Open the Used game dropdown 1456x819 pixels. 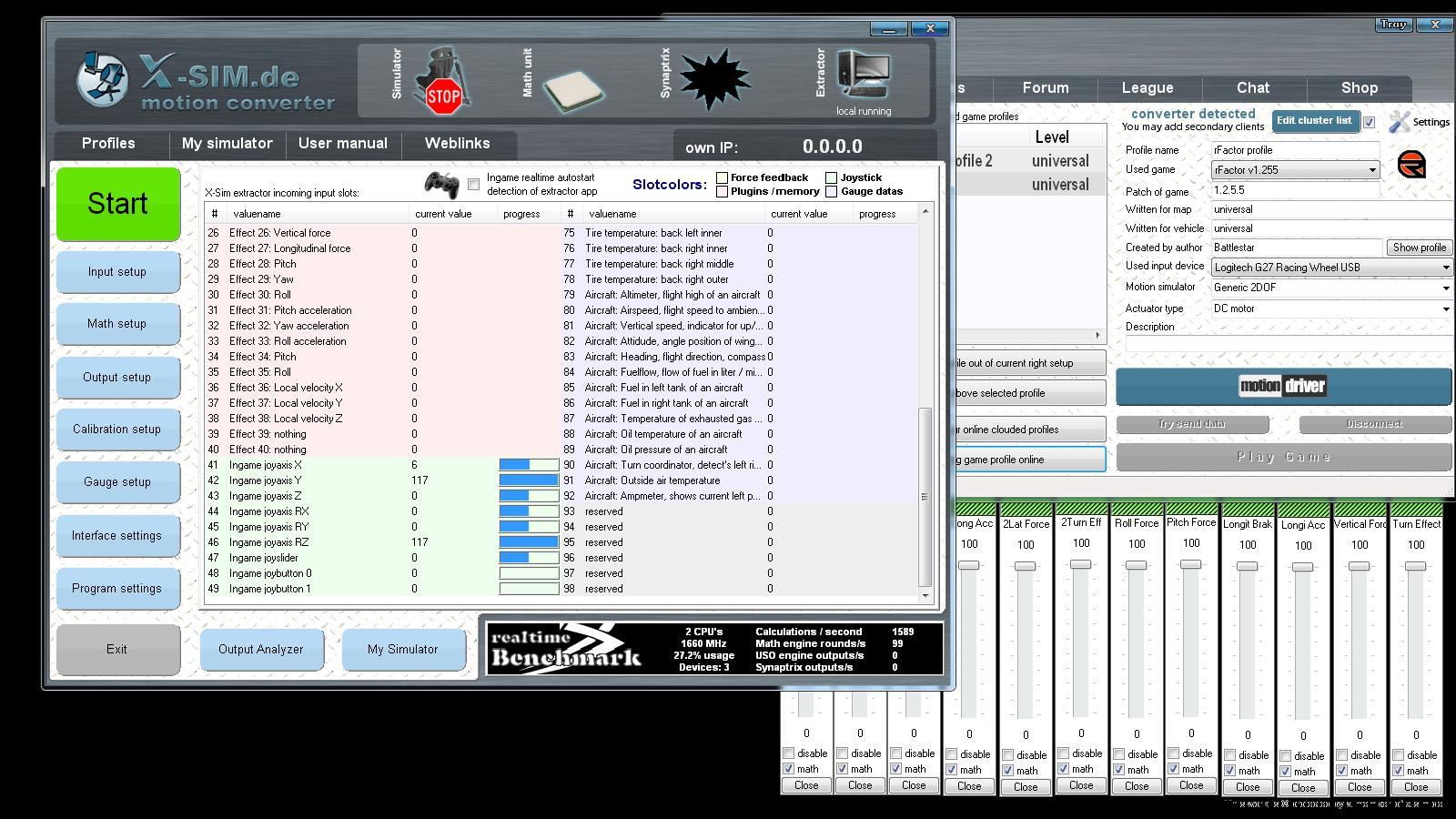[1371, 170]
